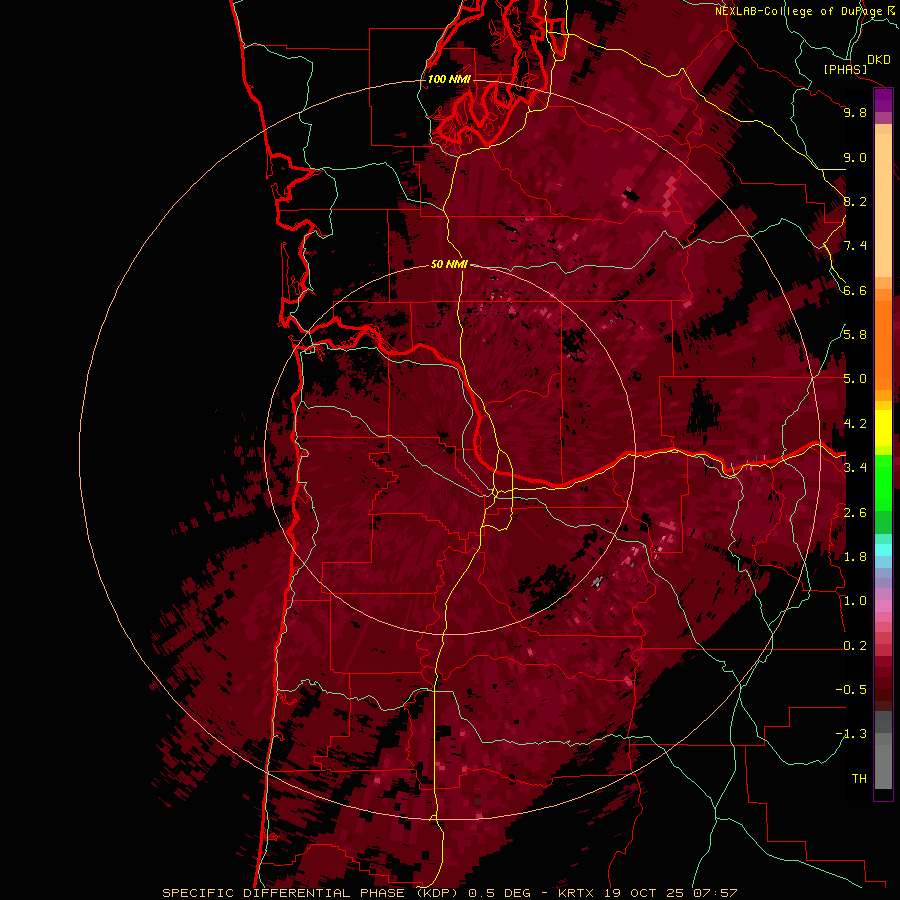Click the 4.2 legend value
Screen dimensions: 900x900
[855, 424]
